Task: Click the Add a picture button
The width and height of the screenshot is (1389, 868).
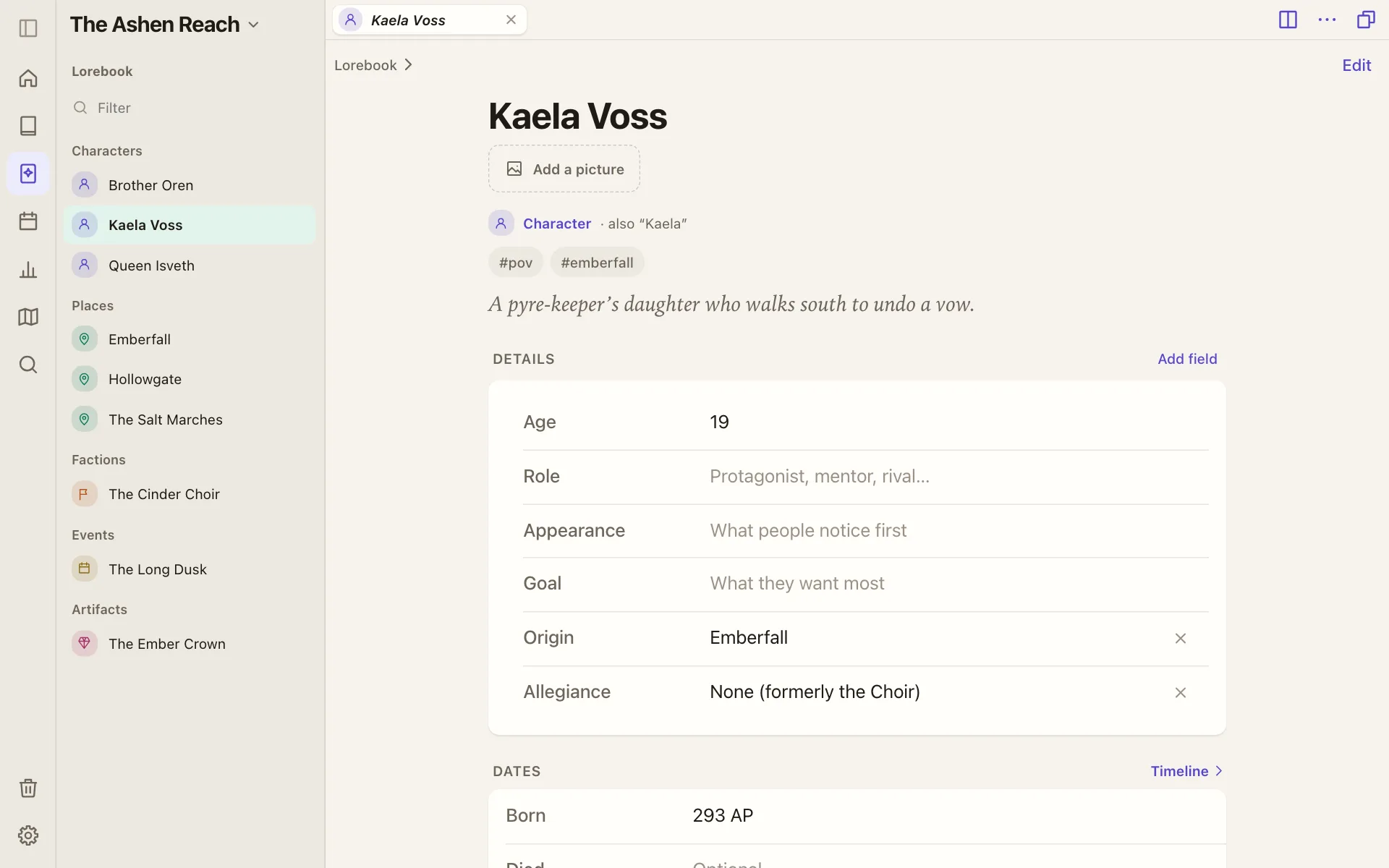Action: click(564, 169)
